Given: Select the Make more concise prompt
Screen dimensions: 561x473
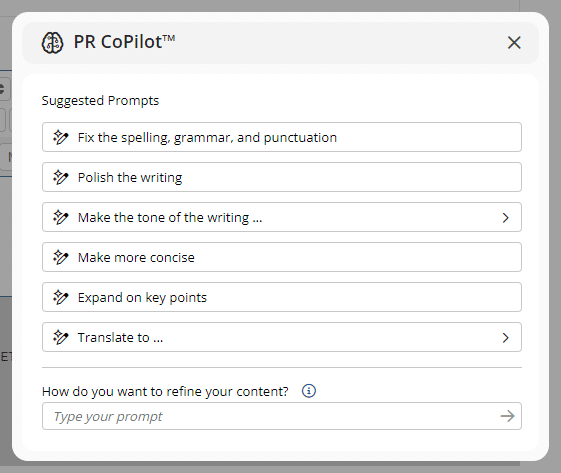Looking at the screenshot, I should [x=282, y=257].
